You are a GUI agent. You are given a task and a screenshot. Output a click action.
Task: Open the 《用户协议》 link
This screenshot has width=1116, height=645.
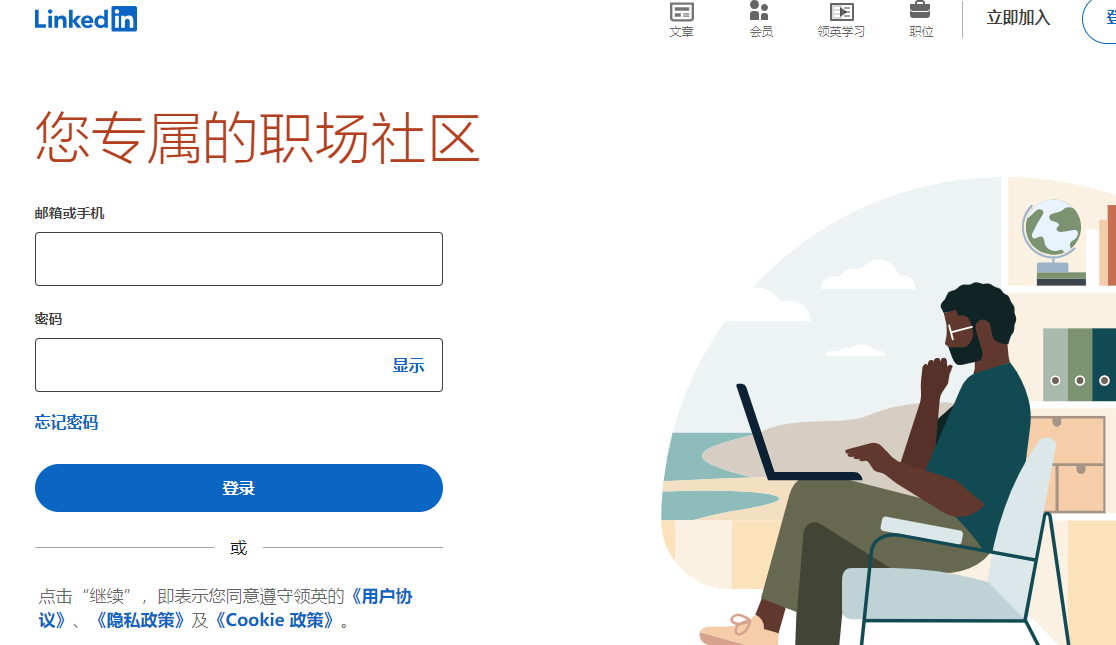coord(226,608)
